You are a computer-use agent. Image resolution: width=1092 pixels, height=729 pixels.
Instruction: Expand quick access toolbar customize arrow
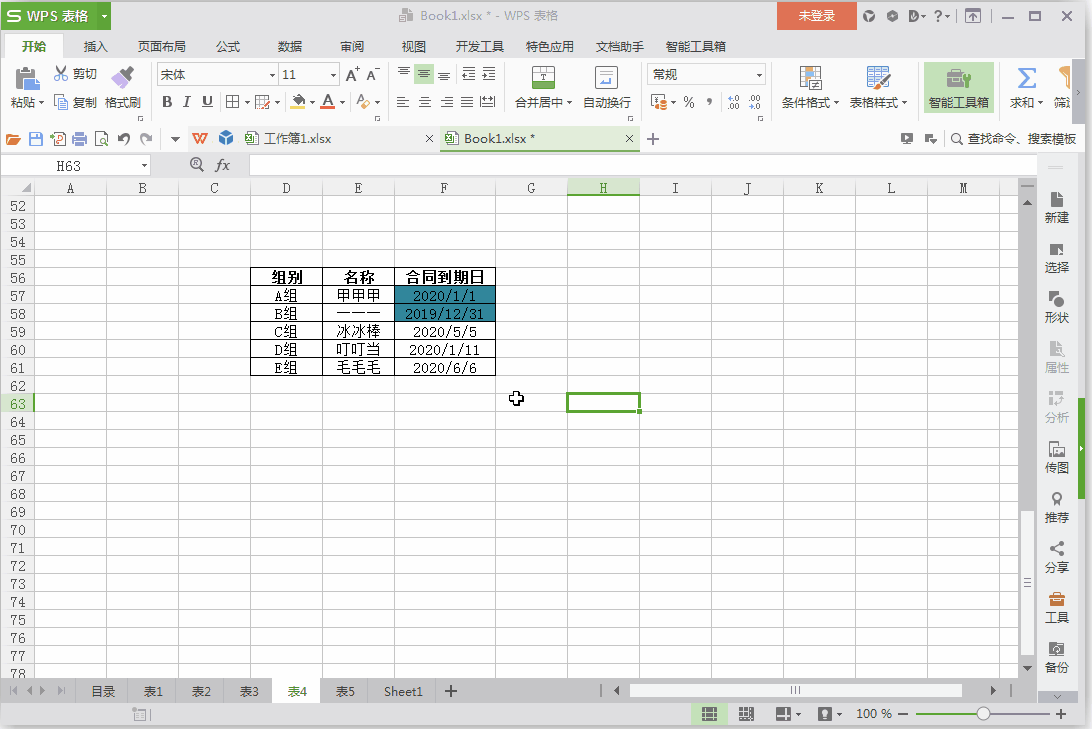pyautogui.click(x=176, y=139)
